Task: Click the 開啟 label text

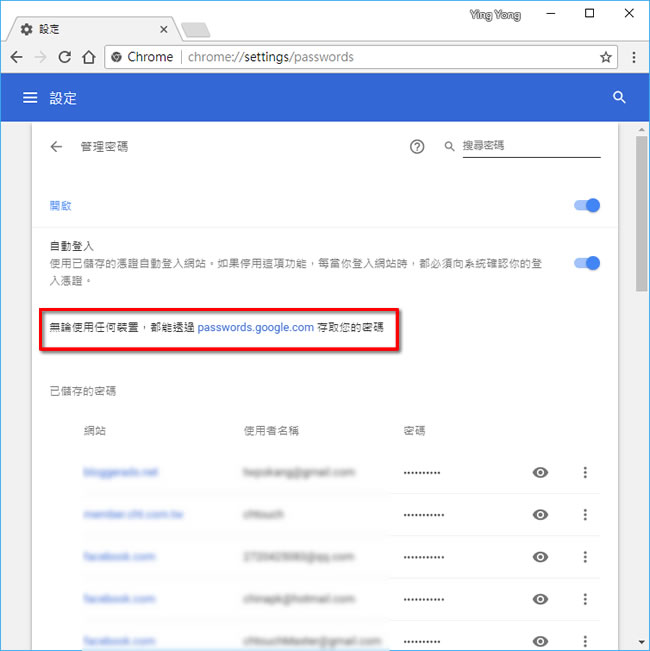Action: [x=61, y=206]
